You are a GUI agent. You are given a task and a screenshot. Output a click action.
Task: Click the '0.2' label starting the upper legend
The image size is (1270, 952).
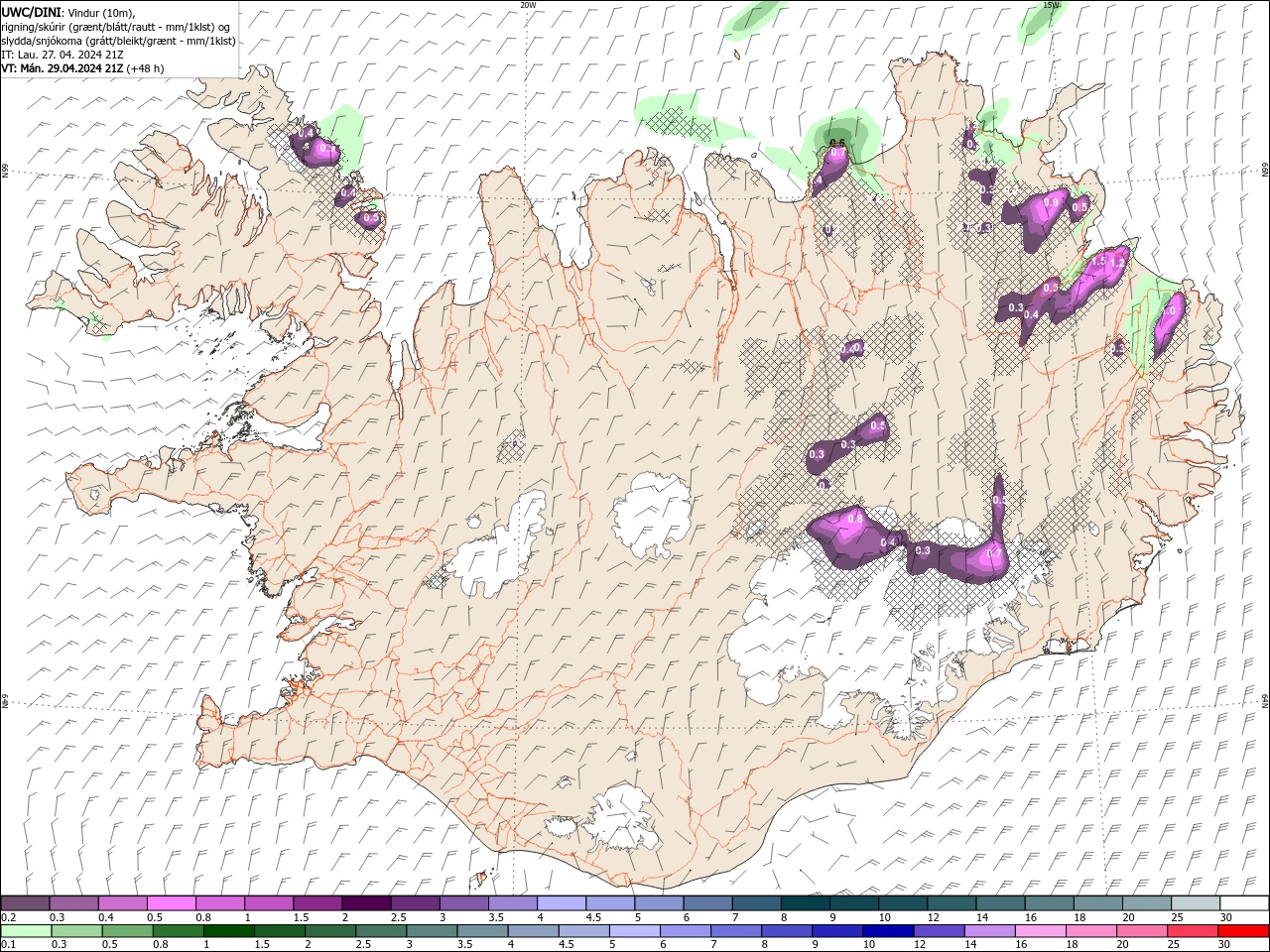point(8,917)
